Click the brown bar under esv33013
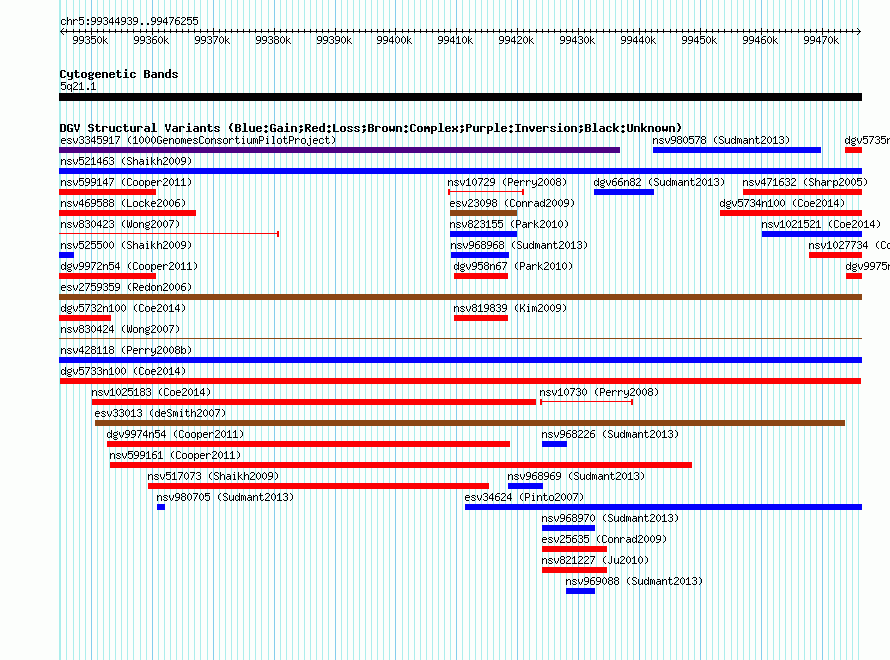890x660 pixels. click(x=470, y=423)
